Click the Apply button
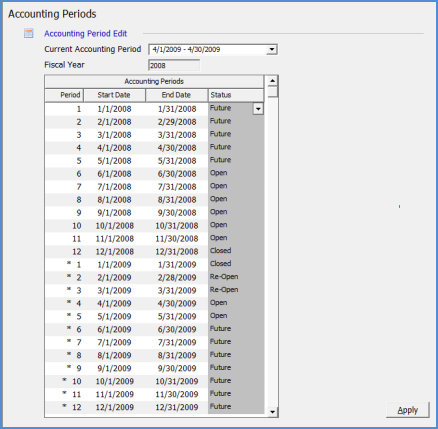Viewport: 438px width, 429px height. [408, 410]
